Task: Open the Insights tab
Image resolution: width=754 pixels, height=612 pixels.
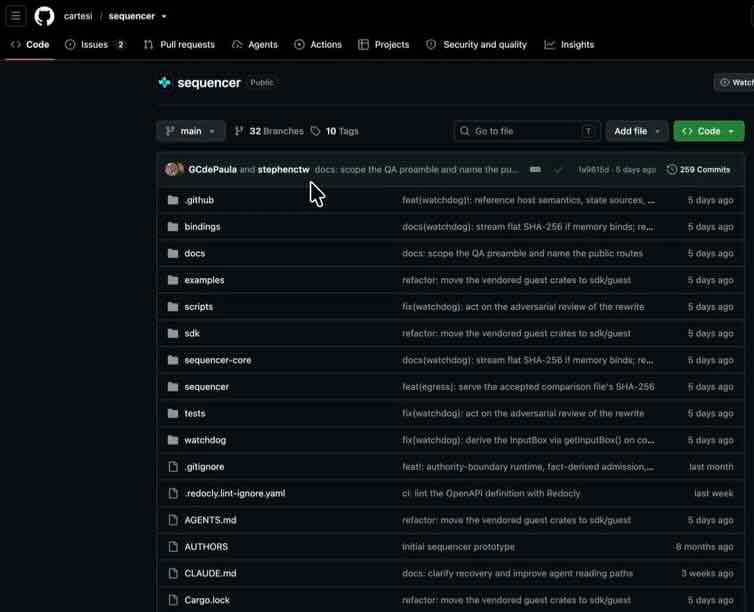Action: click(569, 45)
